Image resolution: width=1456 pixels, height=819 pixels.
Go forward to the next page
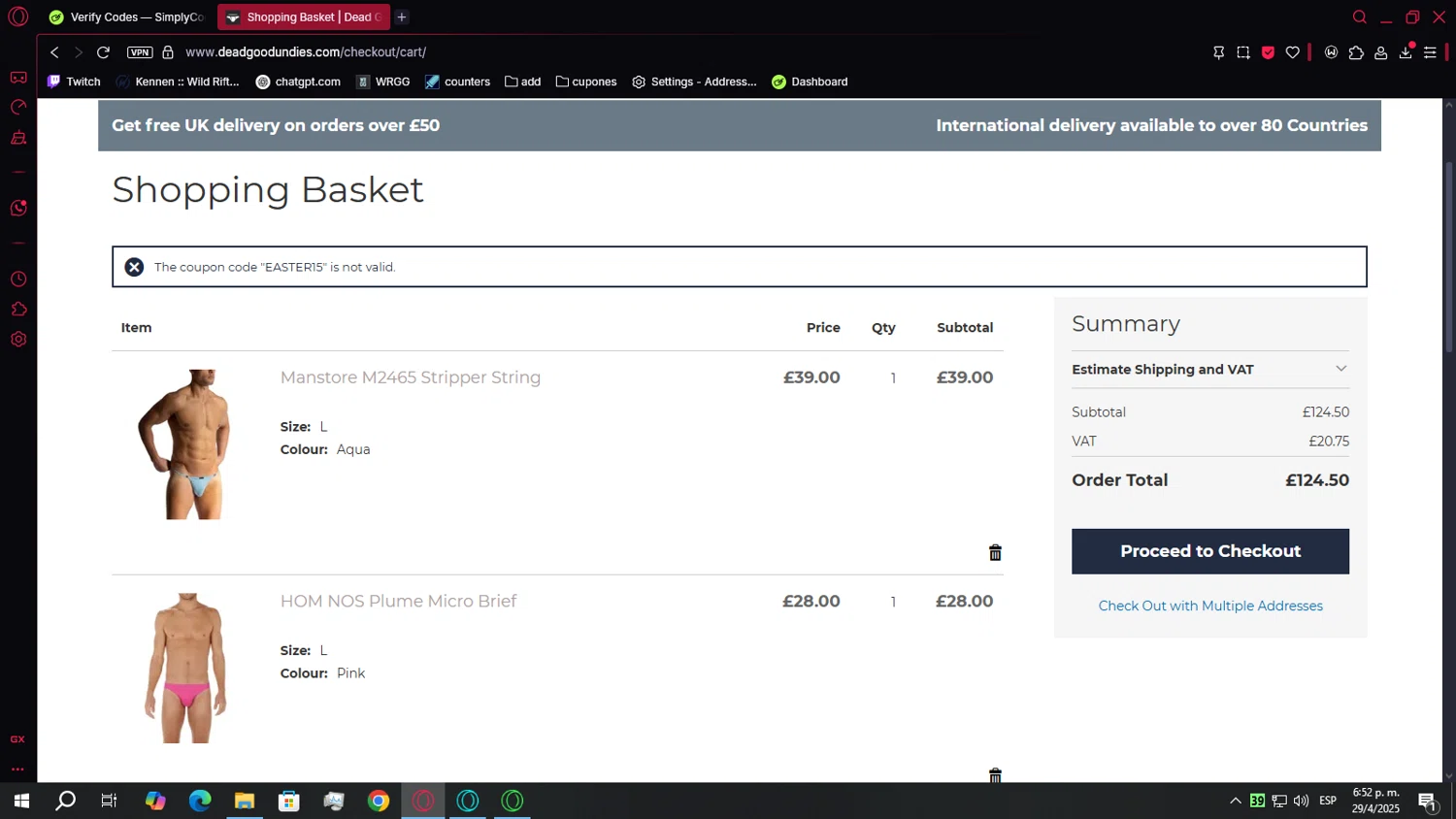click(79, 52)
